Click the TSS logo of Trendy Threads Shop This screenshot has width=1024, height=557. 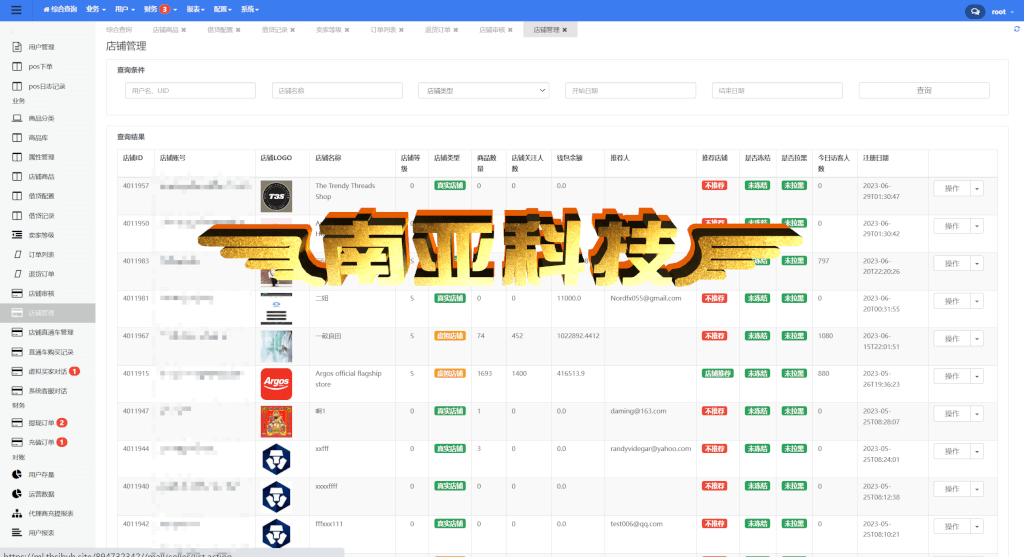point(276,197)
